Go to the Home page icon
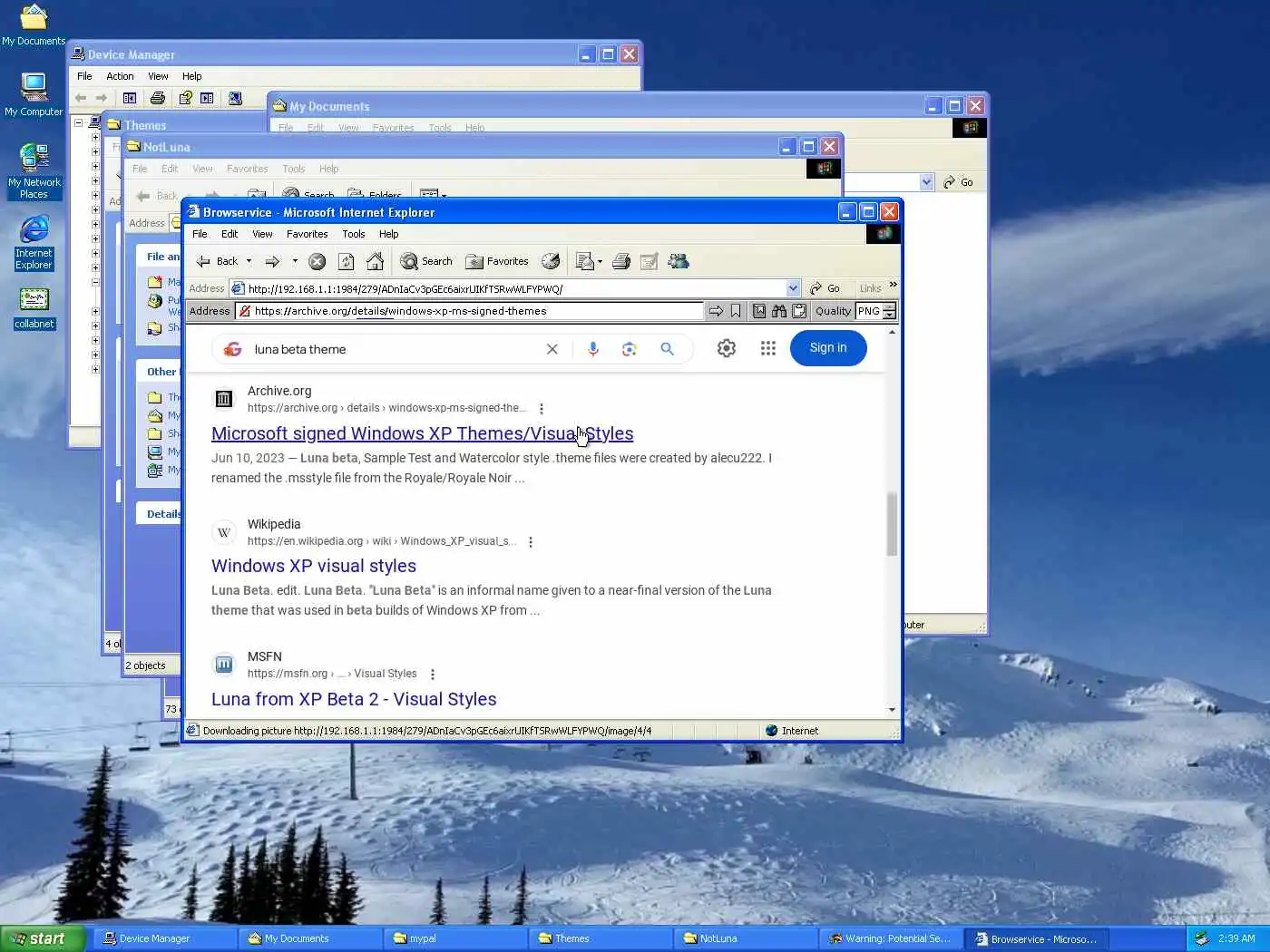 375,261
